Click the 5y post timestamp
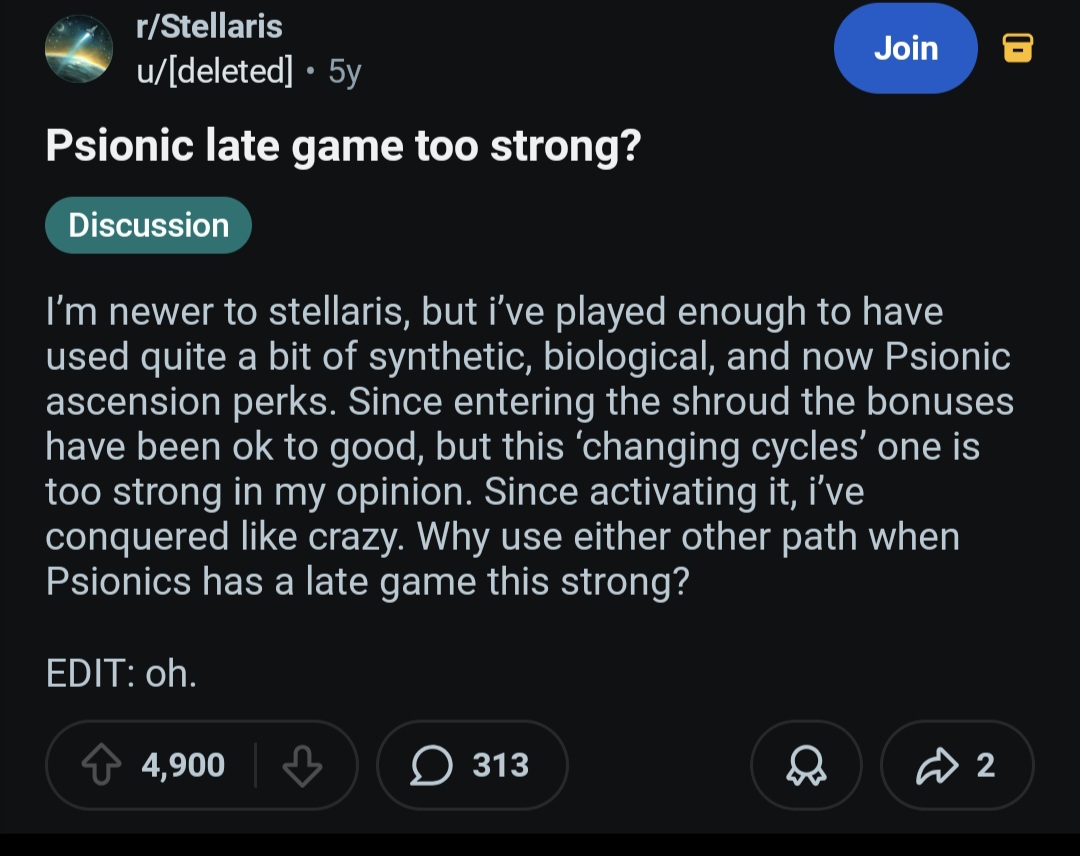 pyautogui.click(x=344, y=71)
